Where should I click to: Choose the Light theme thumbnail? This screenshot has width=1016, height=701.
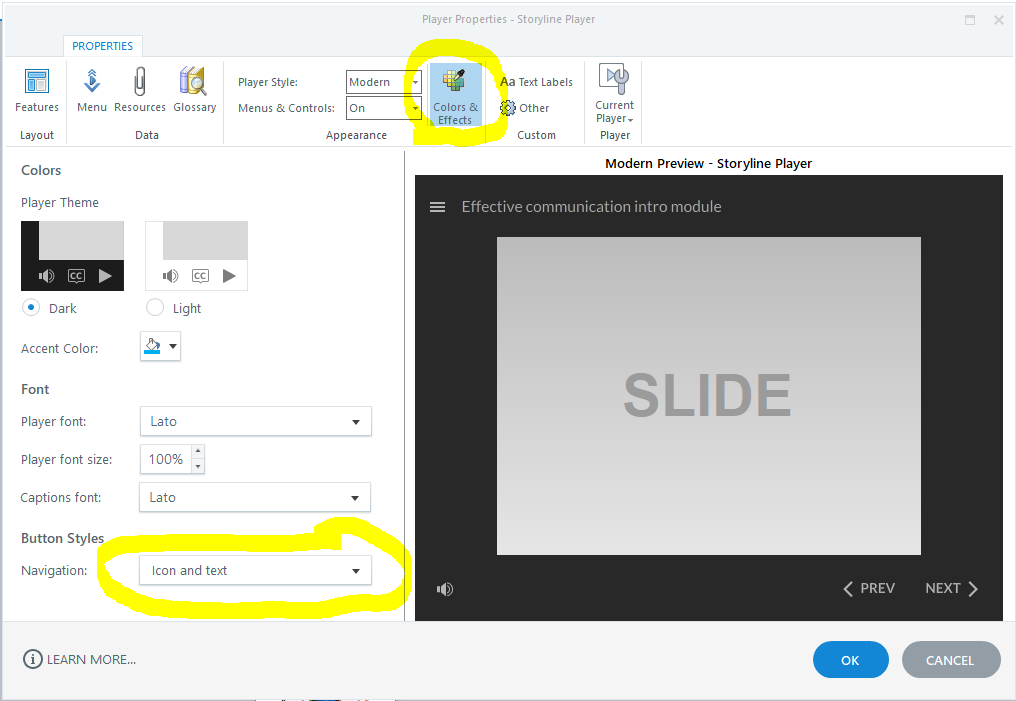pos(196,256)
